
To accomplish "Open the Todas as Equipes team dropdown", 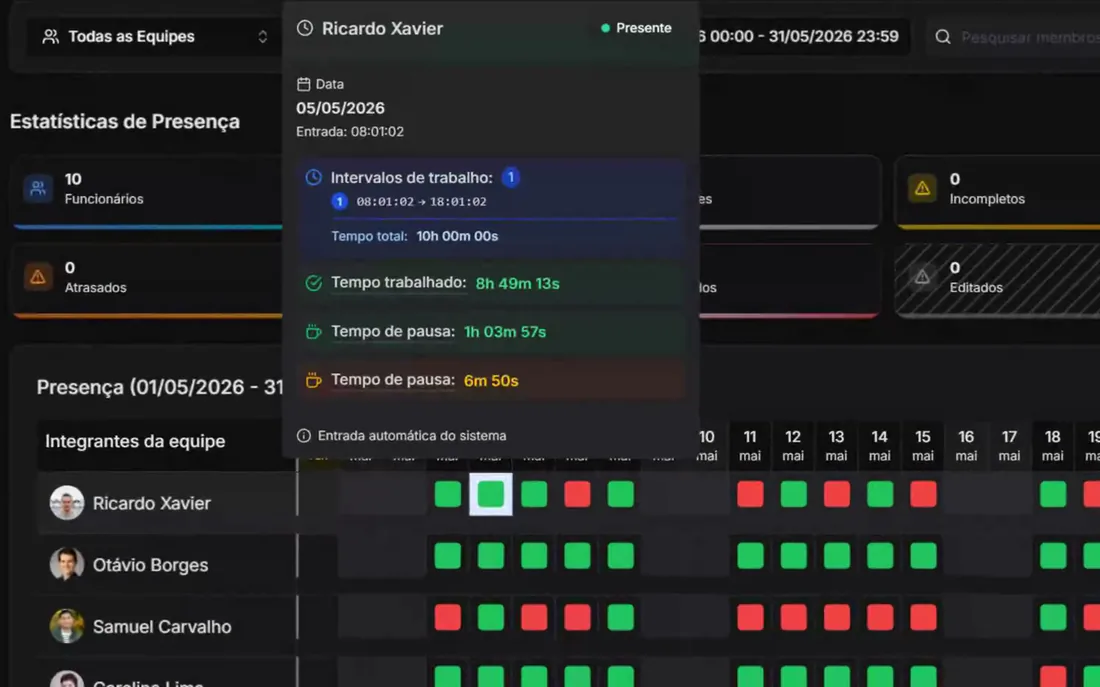I will coord(155,36).
